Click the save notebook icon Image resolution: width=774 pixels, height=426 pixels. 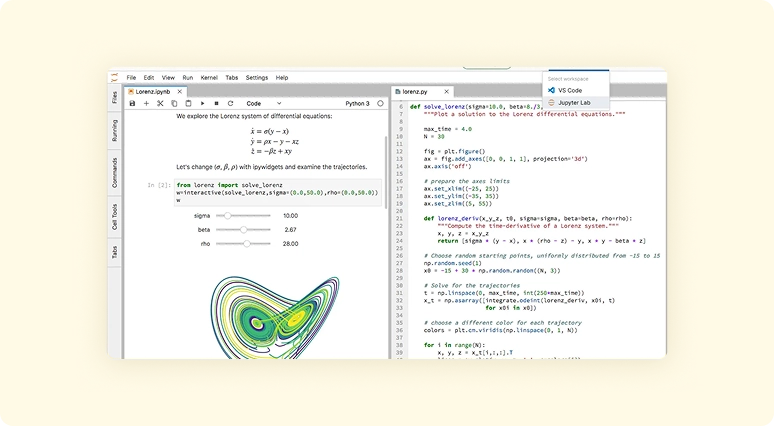point(133,103)
